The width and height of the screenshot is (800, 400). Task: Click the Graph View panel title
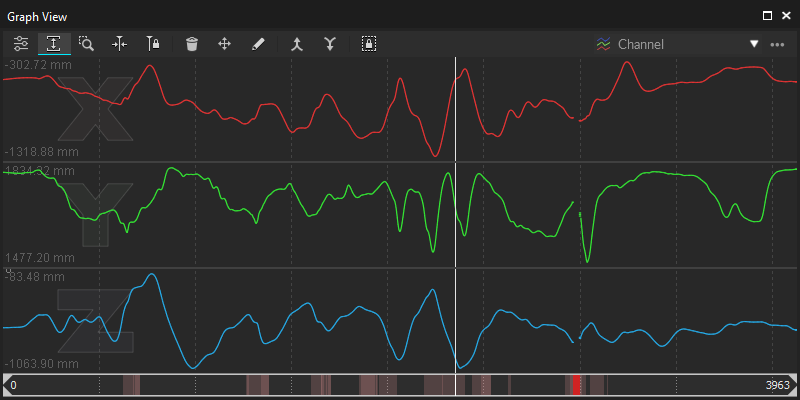tap(36, 16)
